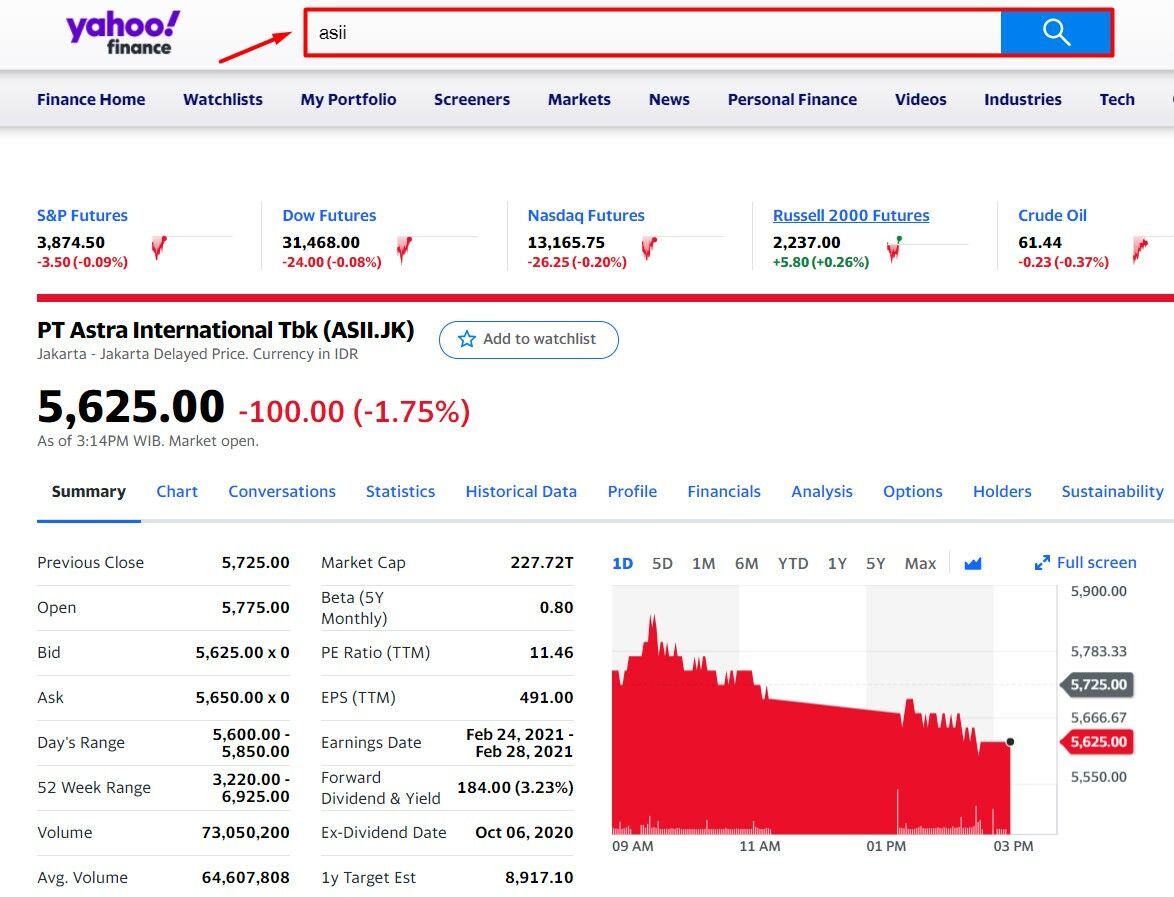The height and width of the screenshot is (897, 1174).
Task: Select the Summary tab
Action: pyautogui.click(x=88, y=492)
